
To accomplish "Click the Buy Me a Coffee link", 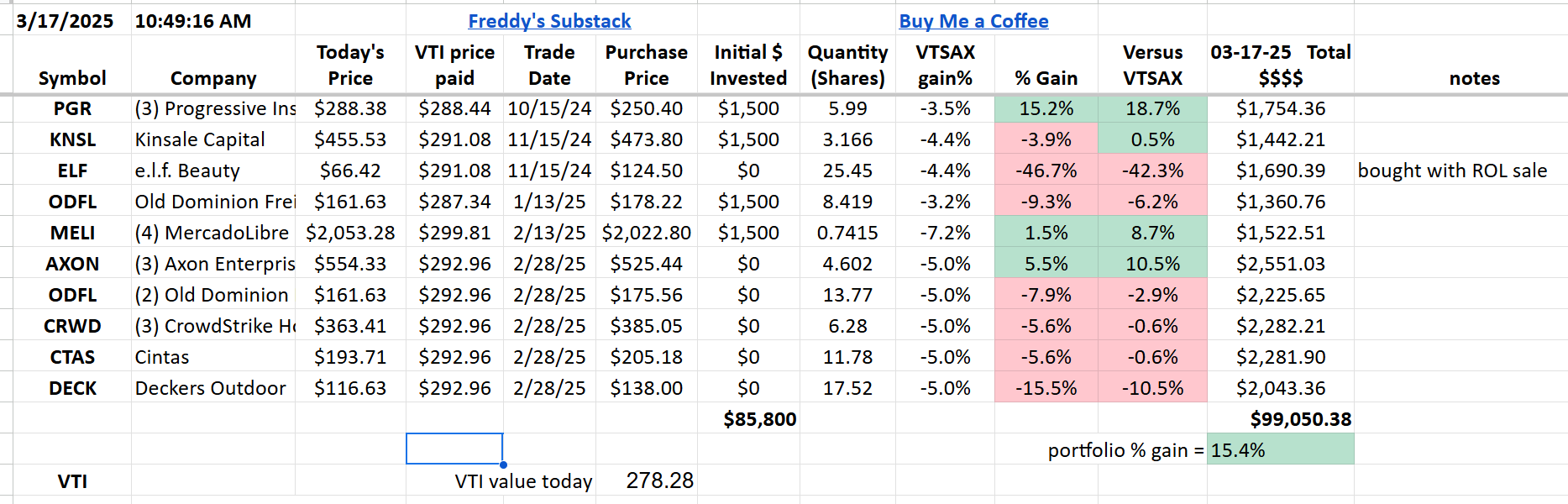I will [973, 21].
